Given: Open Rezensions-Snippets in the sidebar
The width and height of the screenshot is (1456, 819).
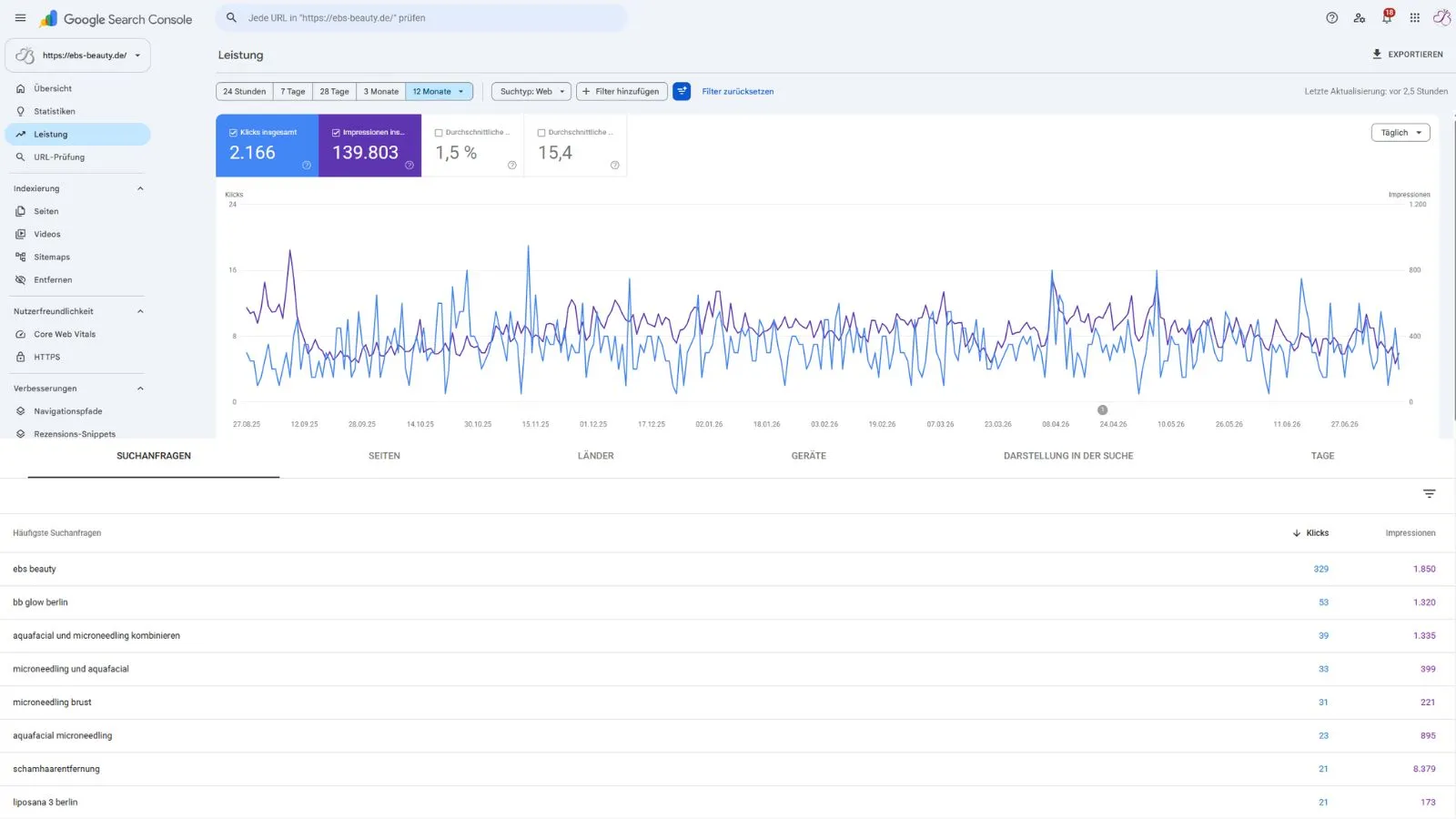Looking at the screenshot, I should pos(75,434).
